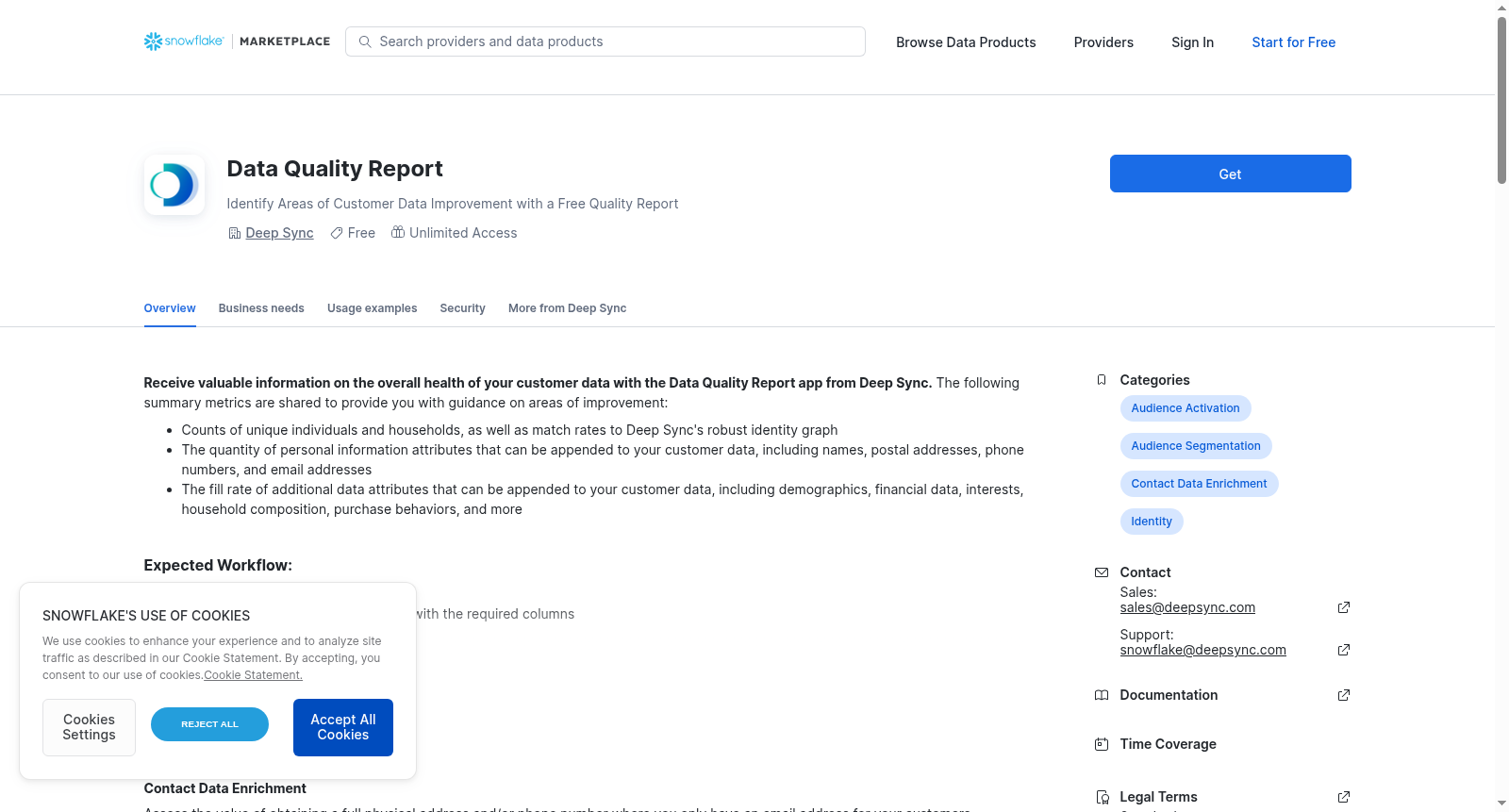This screenshot has height=812, width=1509.
Task: Open the More from Deep Sync tab
Action: [x=567, y=308]
